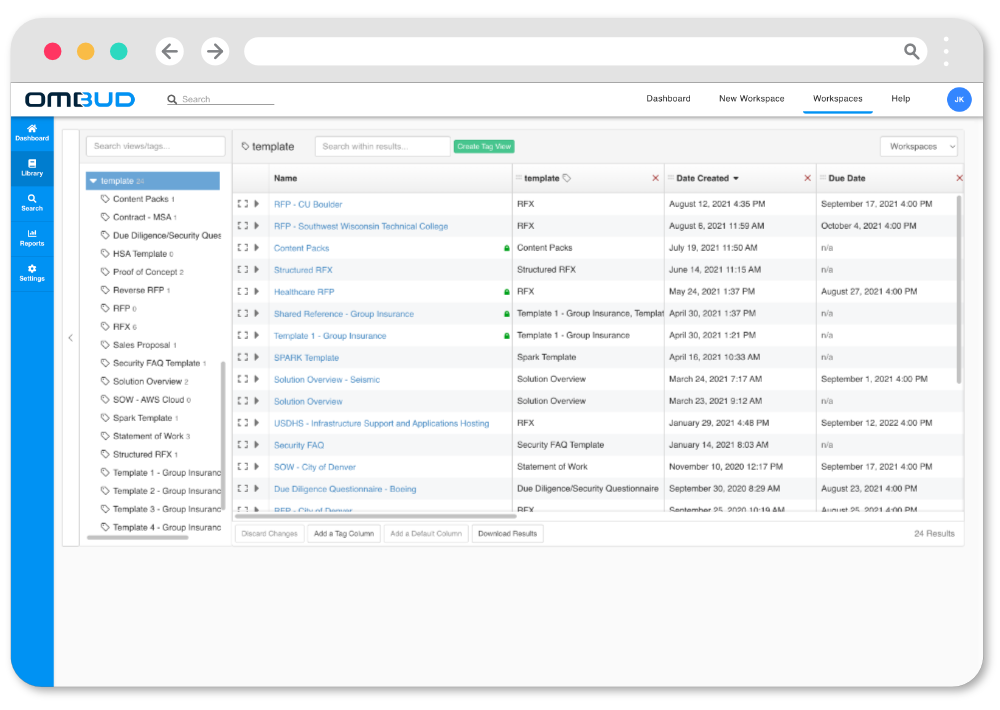
Task: Expand the USDHS Infrastructure Support row arrow
Action: 256,423
